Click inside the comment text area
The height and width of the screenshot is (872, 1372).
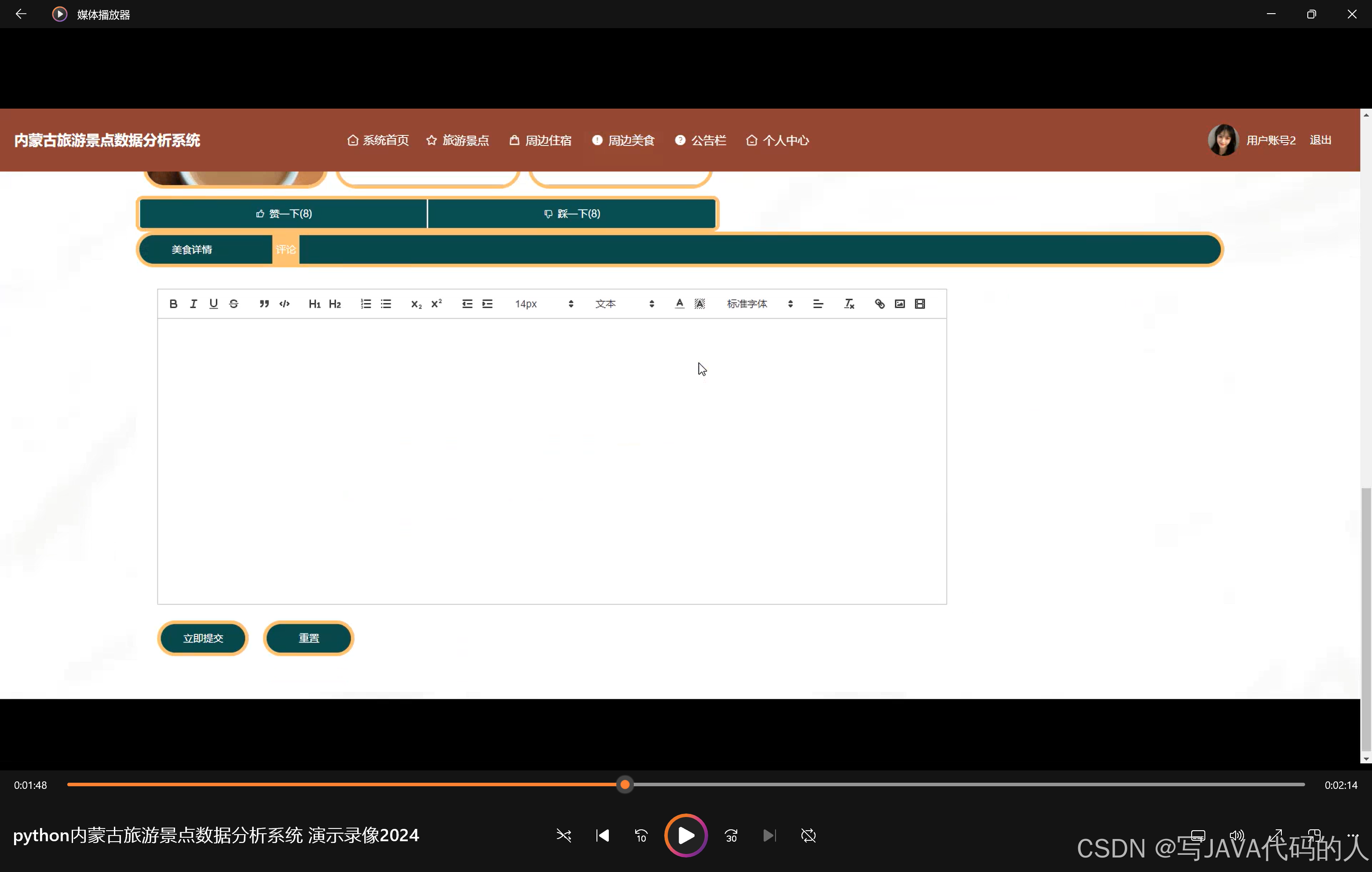coord(552,461)
